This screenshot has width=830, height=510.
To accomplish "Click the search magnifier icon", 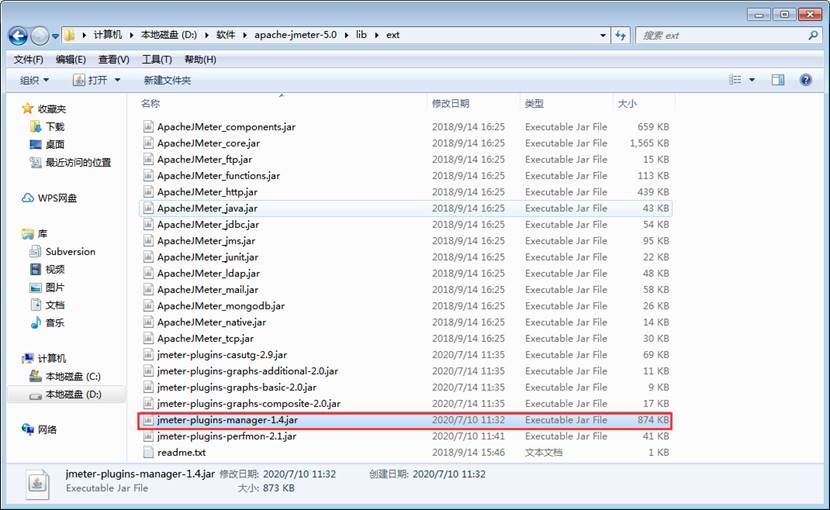I will tap(813, 35).
